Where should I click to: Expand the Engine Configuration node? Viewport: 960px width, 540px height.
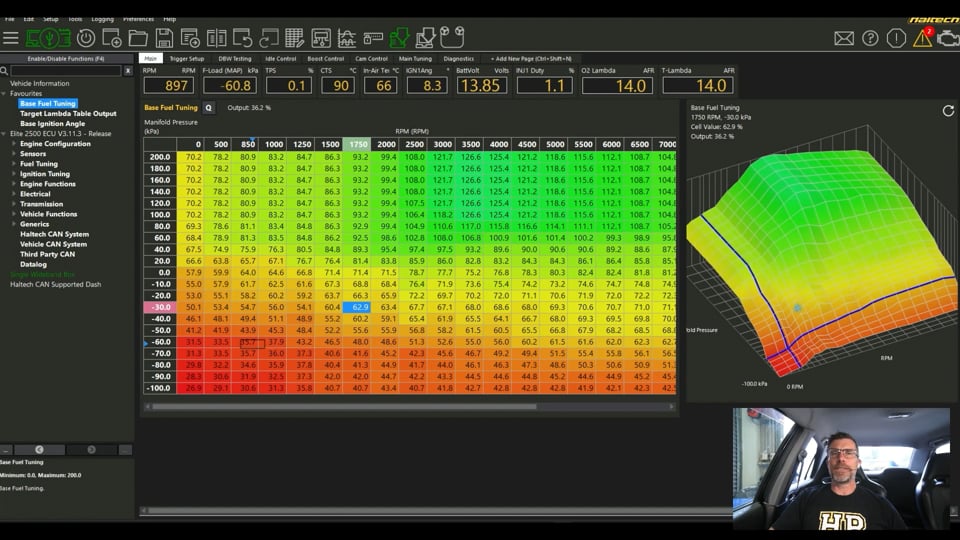[x=14, y=144]
